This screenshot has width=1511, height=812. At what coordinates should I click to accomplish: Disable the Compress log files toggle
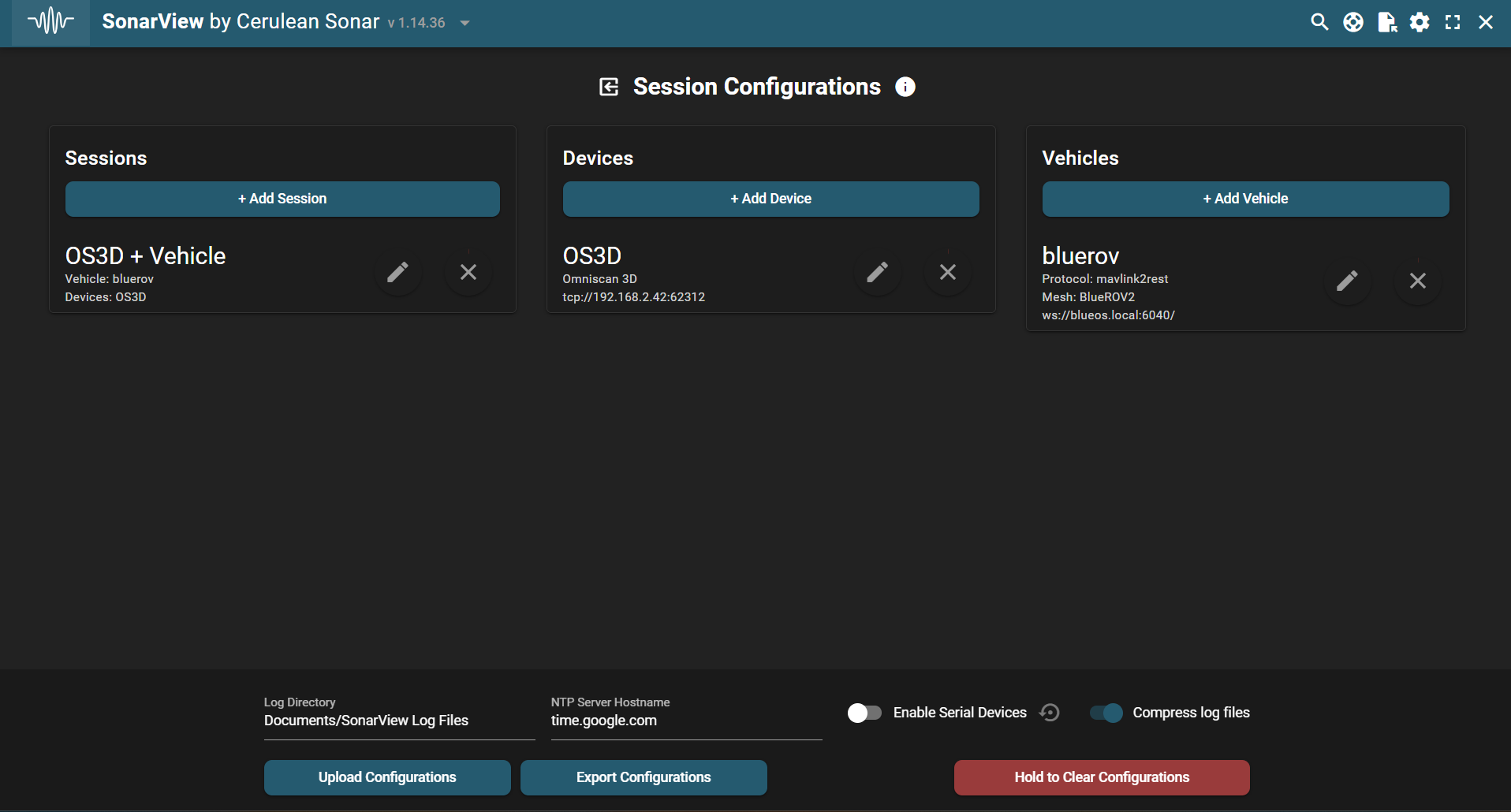[x=1106, y=713]
